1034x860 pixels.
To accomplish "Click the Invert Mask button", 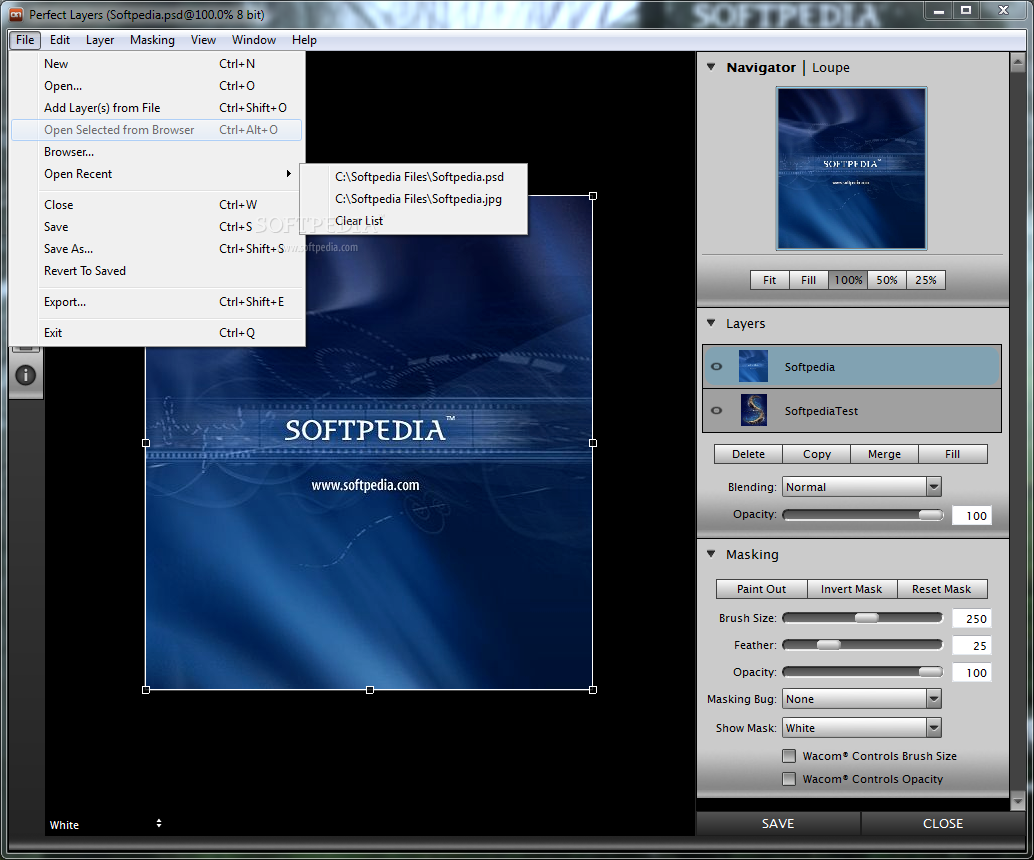I will point(852,589).
